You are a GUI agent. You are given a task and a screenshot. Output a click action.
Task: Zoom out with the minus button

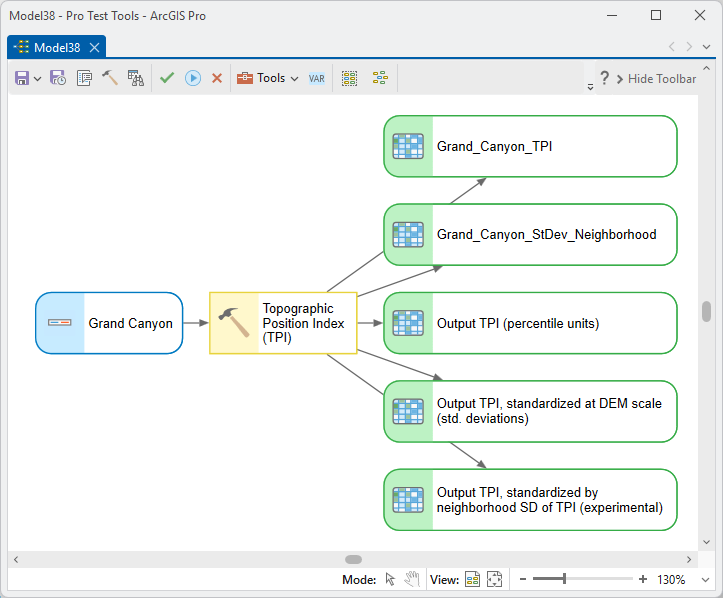tap(523, 579)
